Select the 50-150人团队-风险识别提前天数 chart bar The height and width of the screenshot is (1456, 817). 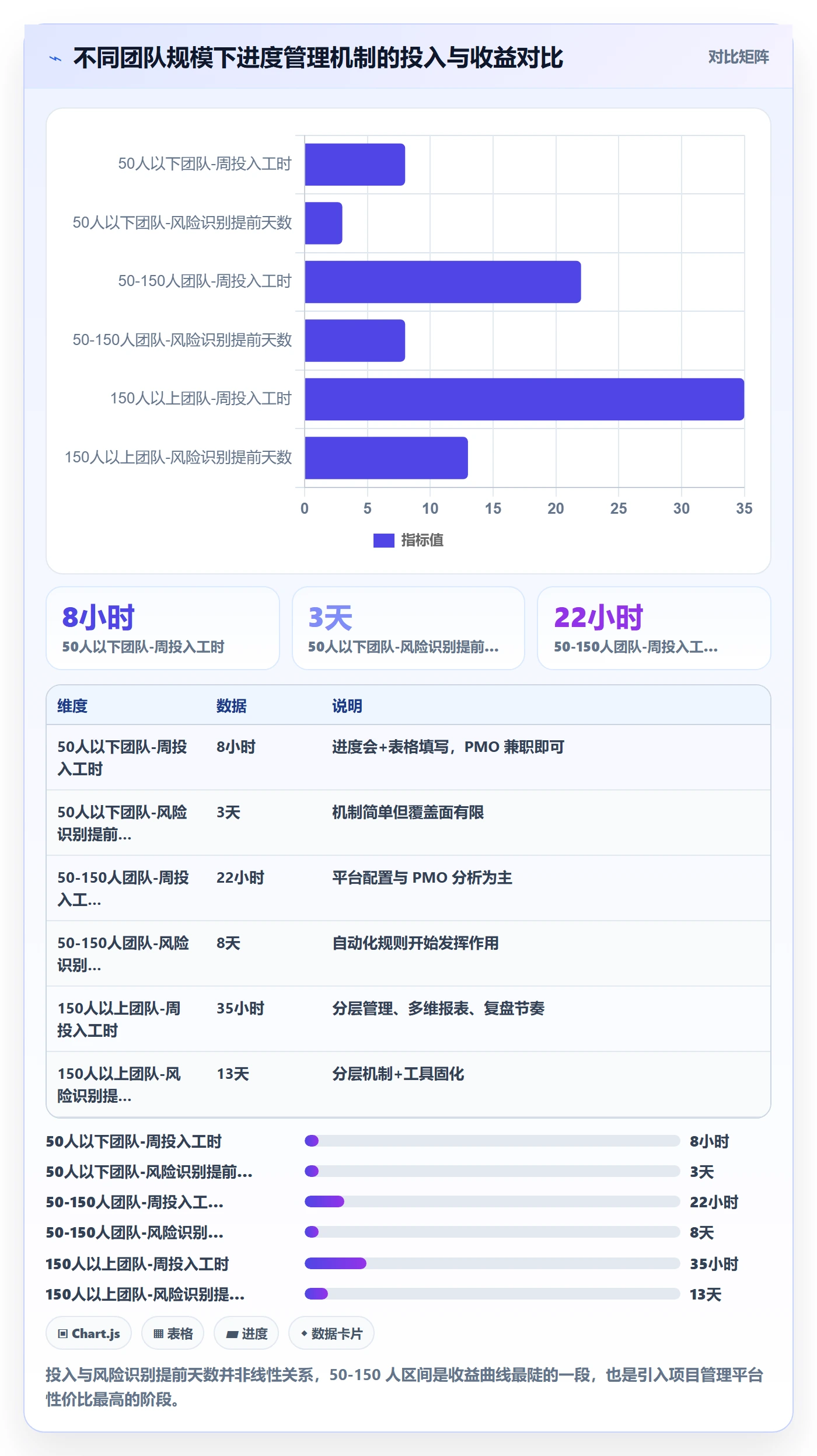(x=355, y=340)
